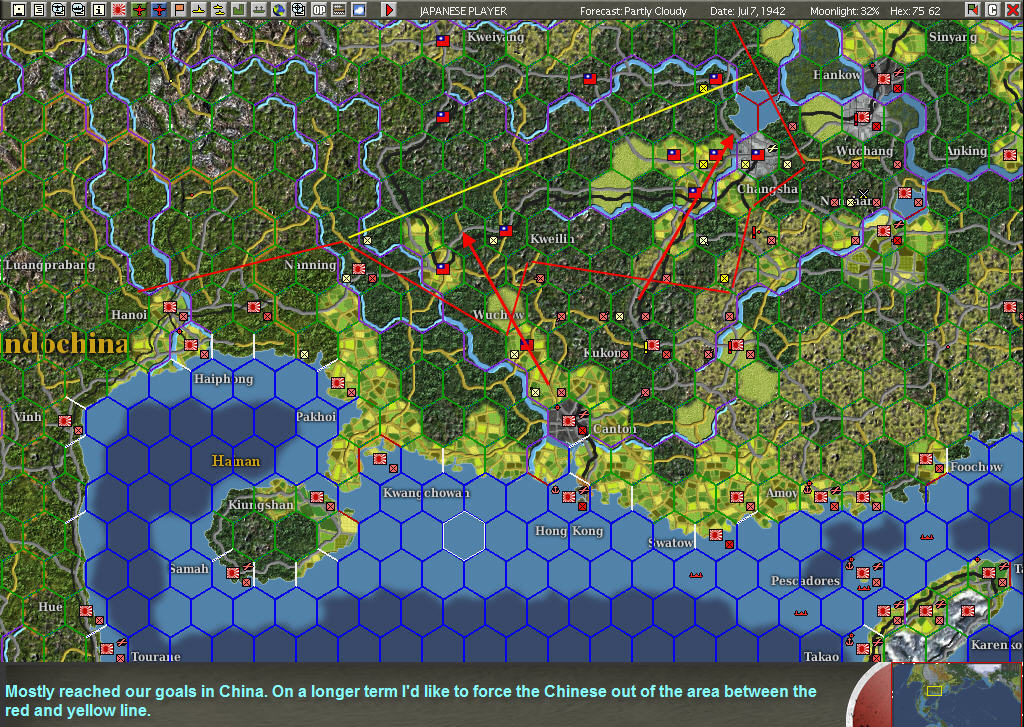
Task: Click the 'Hainan' island label
Action: pyautogui.click(x=236, y=461)
